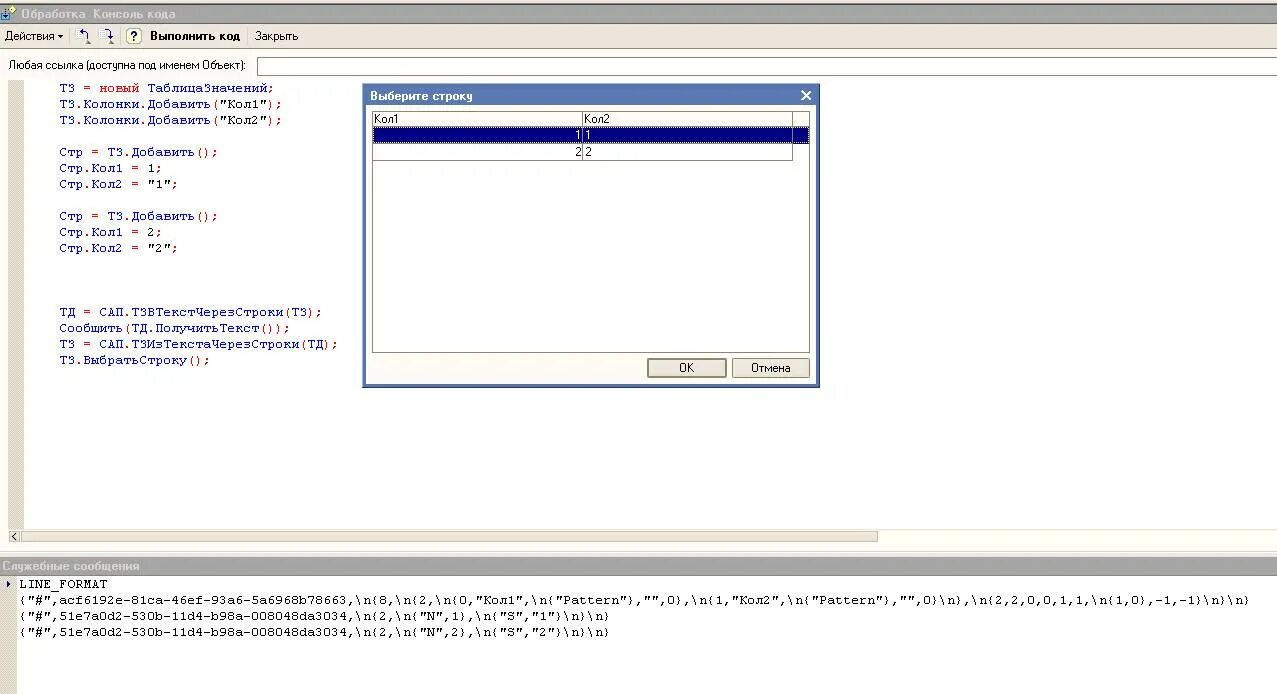Click the Кол2 cell in the second row
Viewport: 1277px width, 694px height.
[x=687, y=152]
